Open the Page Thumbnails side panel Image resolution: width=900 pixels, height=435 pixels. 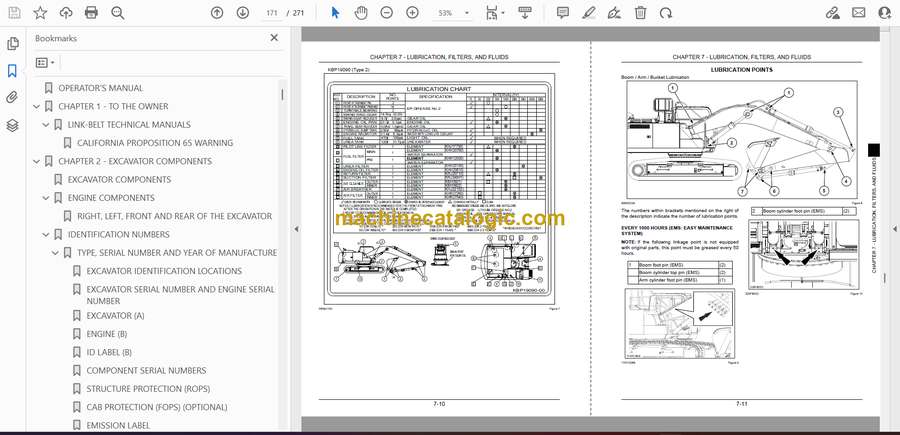click(x=13, y=44)
